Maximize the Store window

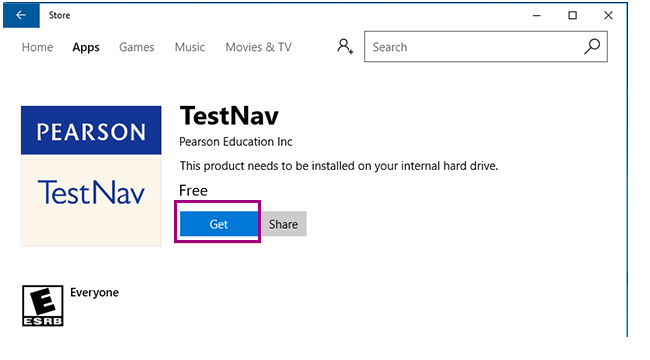coord(572,15)
